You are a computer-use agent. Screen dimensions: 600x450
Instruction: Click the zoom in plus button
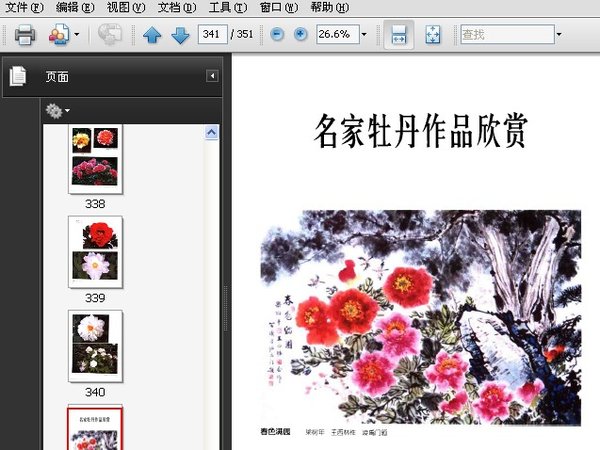click(x=301, y=34)
